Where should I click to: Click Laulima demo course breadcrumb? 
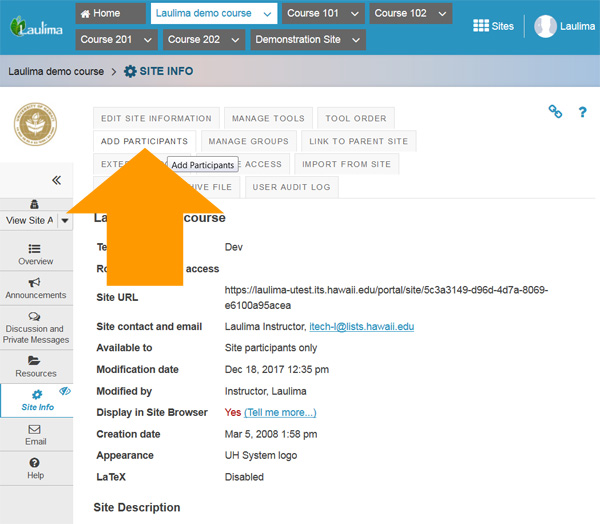(x=56, y=71)
